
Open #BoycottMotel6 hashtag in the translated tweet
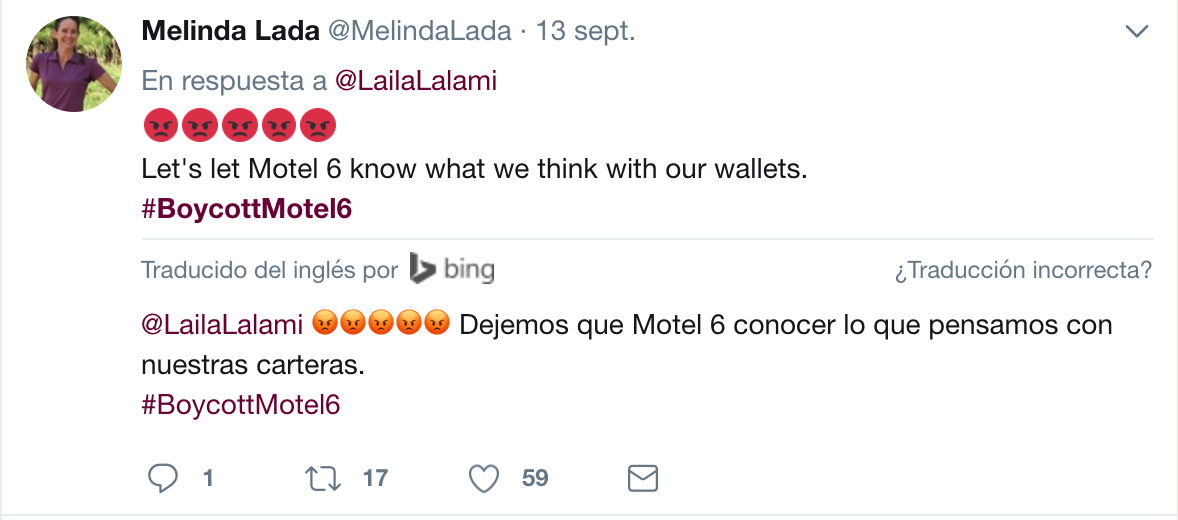click(241, 405)
